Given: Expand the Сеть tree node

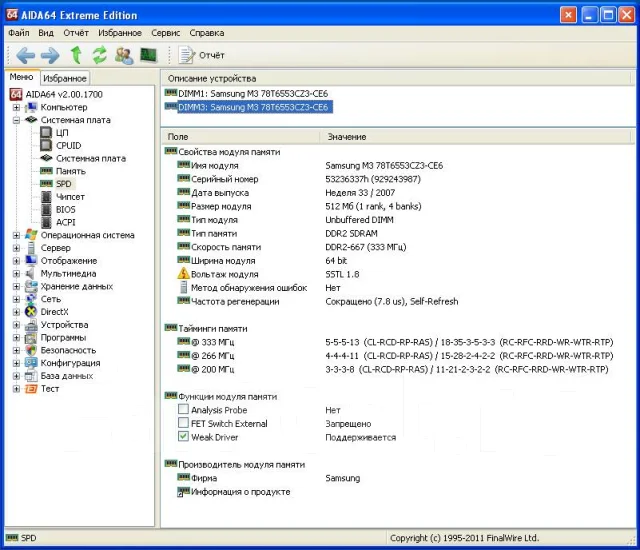Looking at the screenshot, I should coord(16,299).
